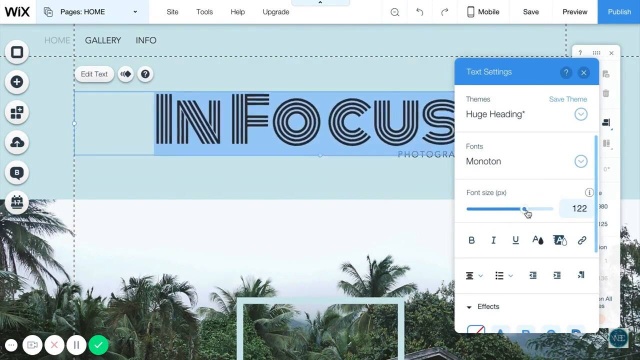Toggle underline formatting
This screenshot has height=360, width=640.
tap(516, 240)
